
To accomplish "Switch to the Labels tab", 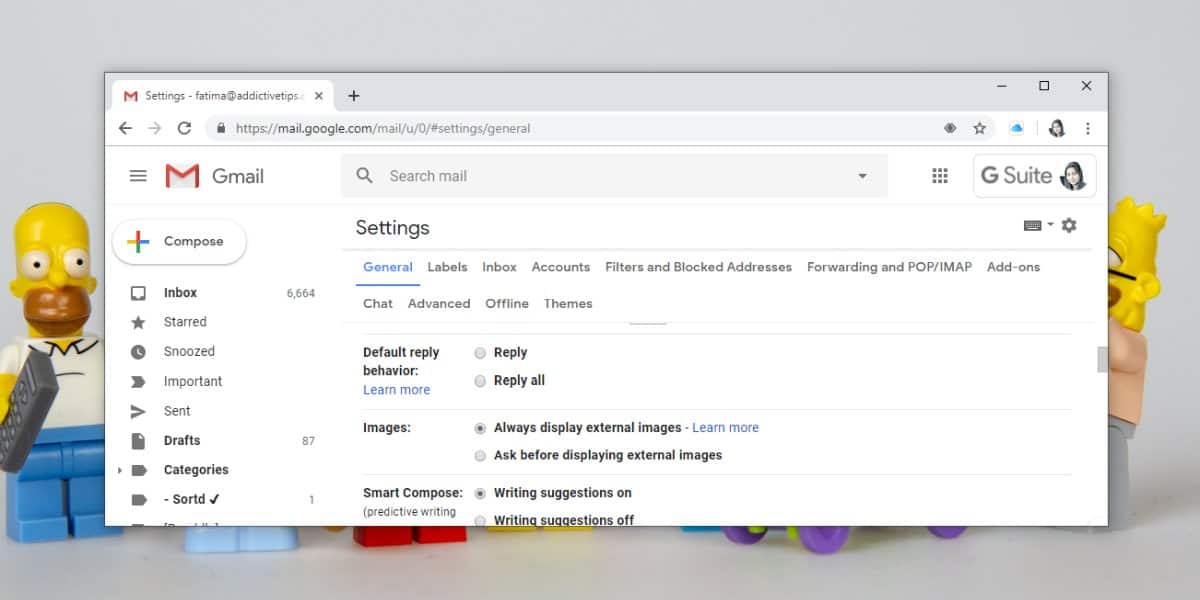I will [x=447, y=267].
